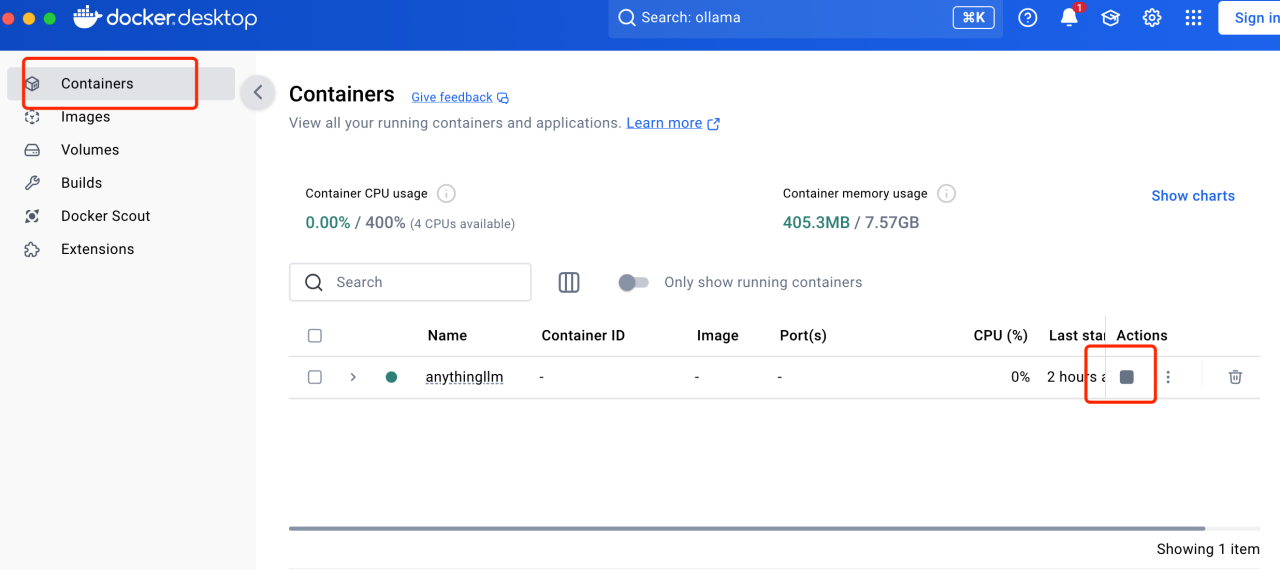Click the magnifier icon in top search
This screenshot has height=570, width=1280.
pyautogui.click(x=627, y=18)
